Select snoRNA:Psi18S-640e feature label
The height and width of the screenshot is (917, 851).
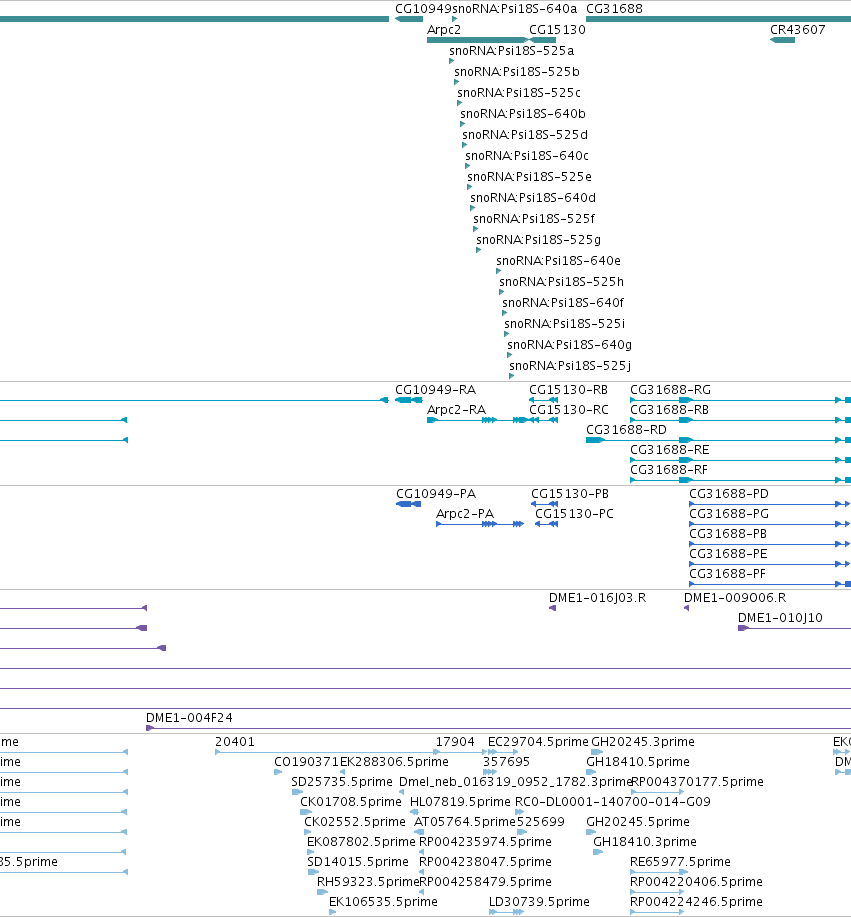coord(559,261)
